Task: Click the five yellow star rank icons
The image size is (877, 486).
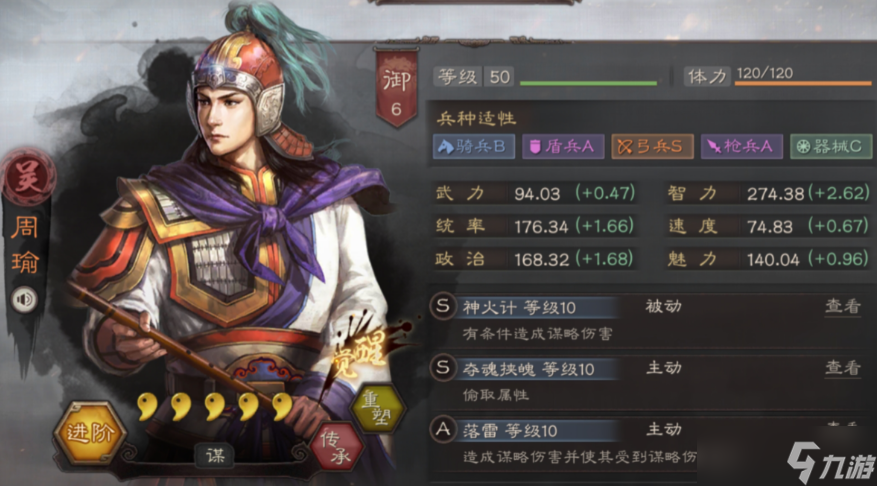Action: click(215, 406)
